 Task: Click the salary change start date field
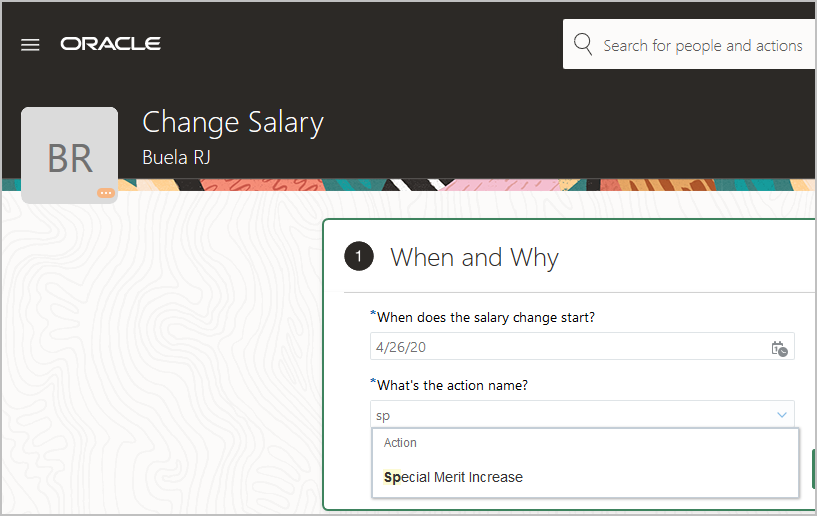click(x=565, y=347)
